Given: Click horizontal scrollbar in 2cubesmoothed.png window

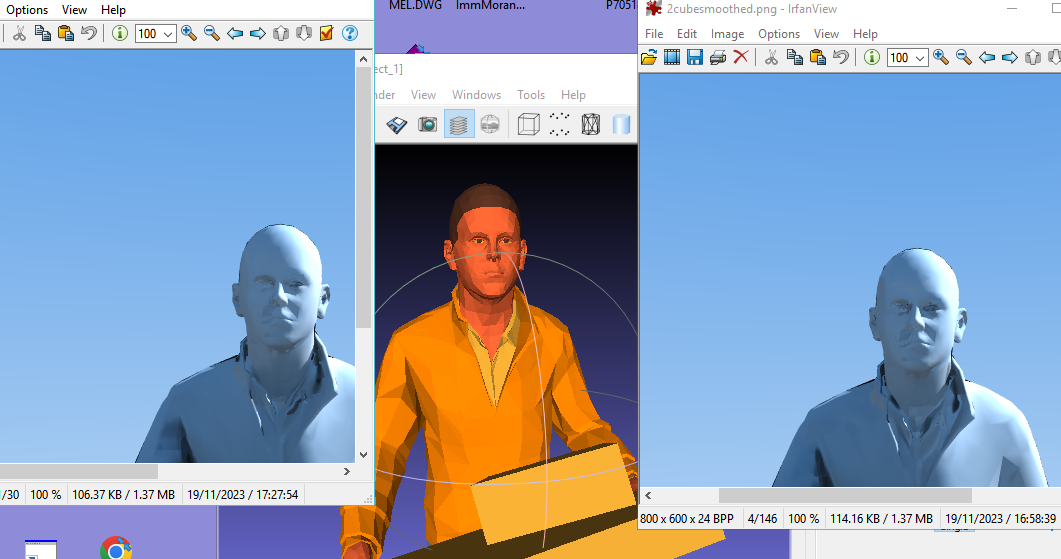Looking at the screenshot, I should (845, 495).
